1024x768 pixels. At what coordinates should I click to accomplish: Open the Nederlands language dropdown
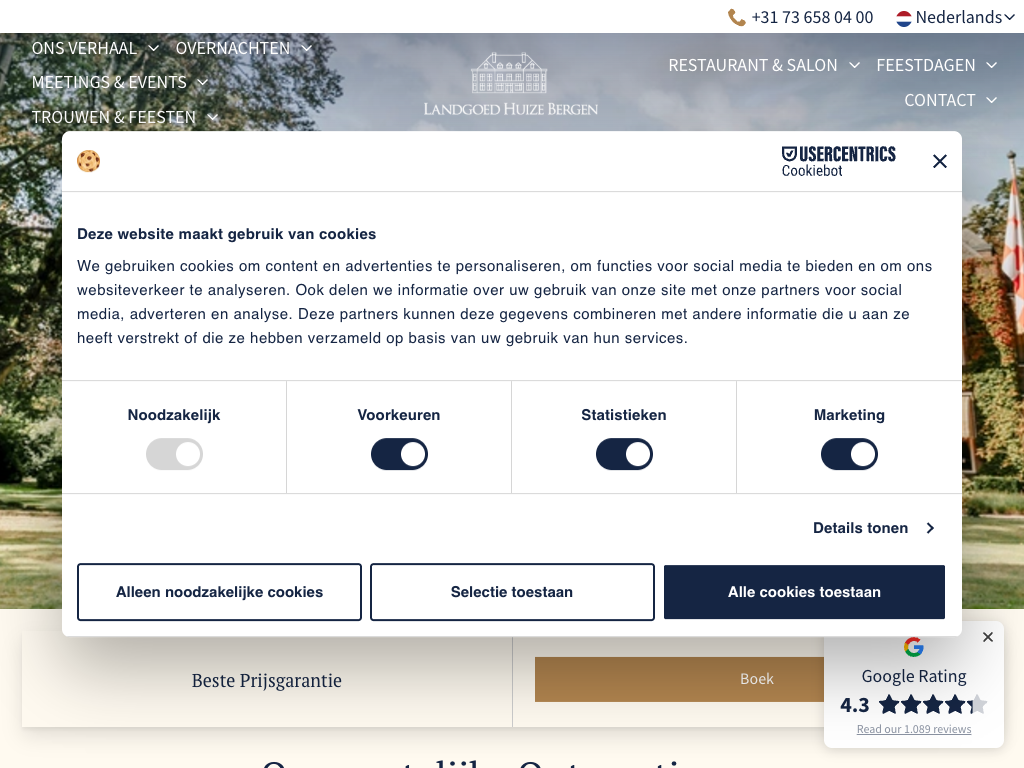[956, 17]
